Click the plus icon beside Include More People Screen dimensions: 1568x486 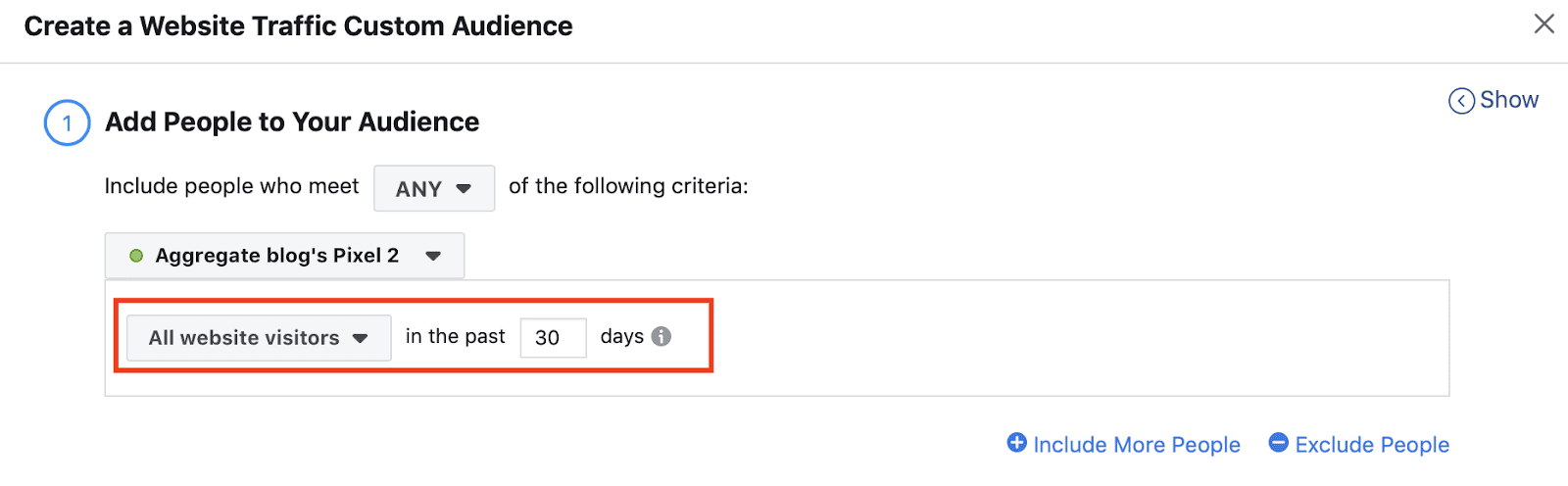click(1017, 443)
